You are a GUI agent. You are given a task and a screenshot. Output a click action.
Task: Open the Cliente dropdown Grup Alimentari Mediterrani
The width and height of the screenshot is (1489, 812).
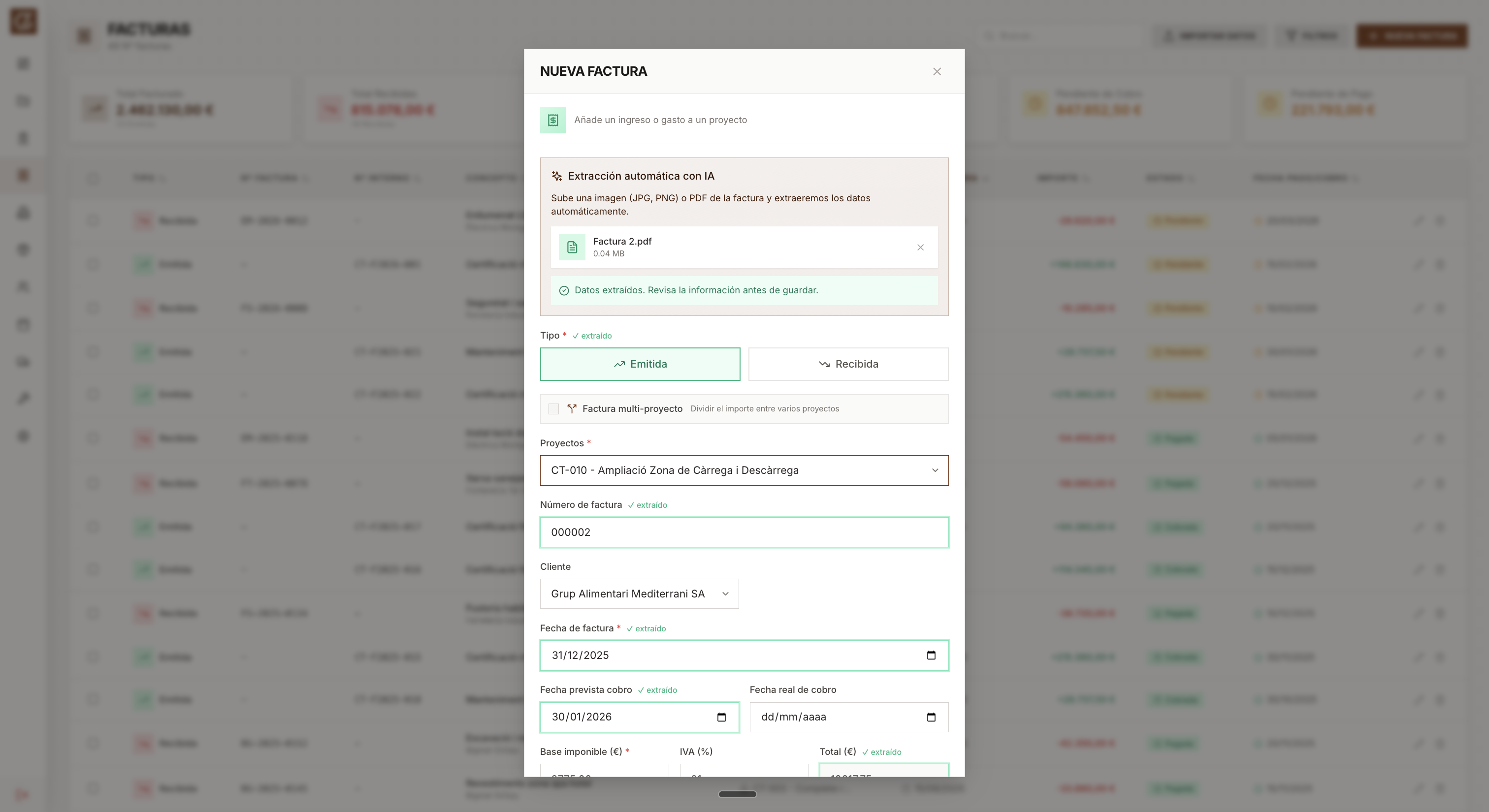click(639, 593)
